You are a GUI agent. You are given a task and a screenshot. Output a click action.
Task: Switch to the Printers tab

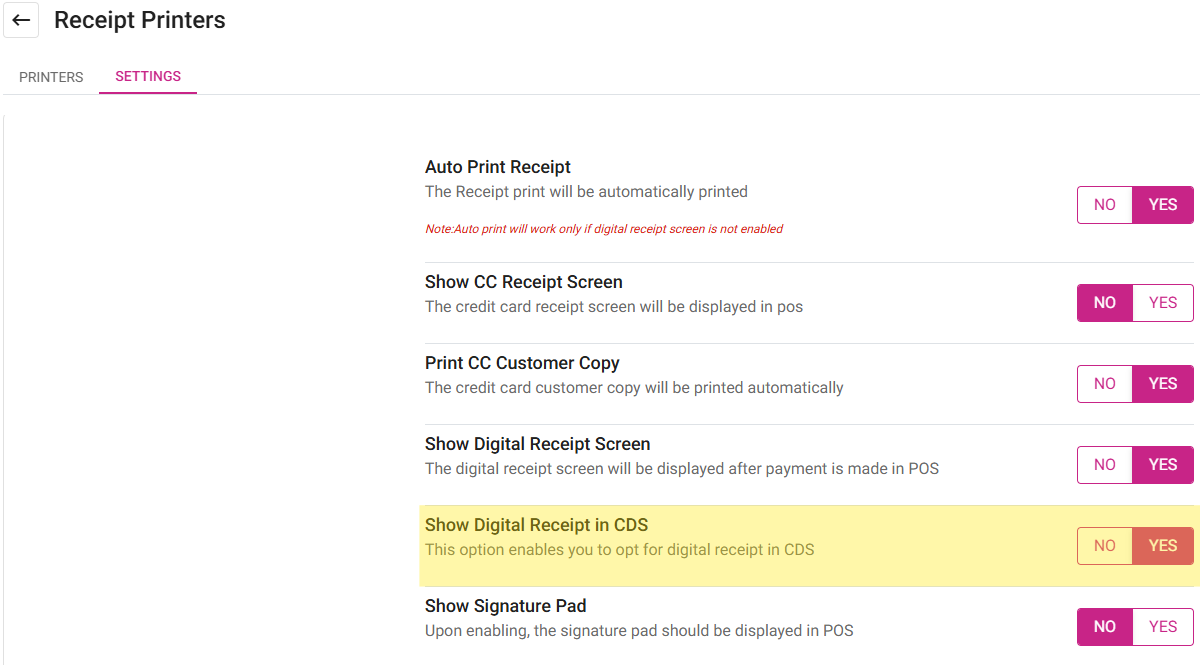click(51, 77)
